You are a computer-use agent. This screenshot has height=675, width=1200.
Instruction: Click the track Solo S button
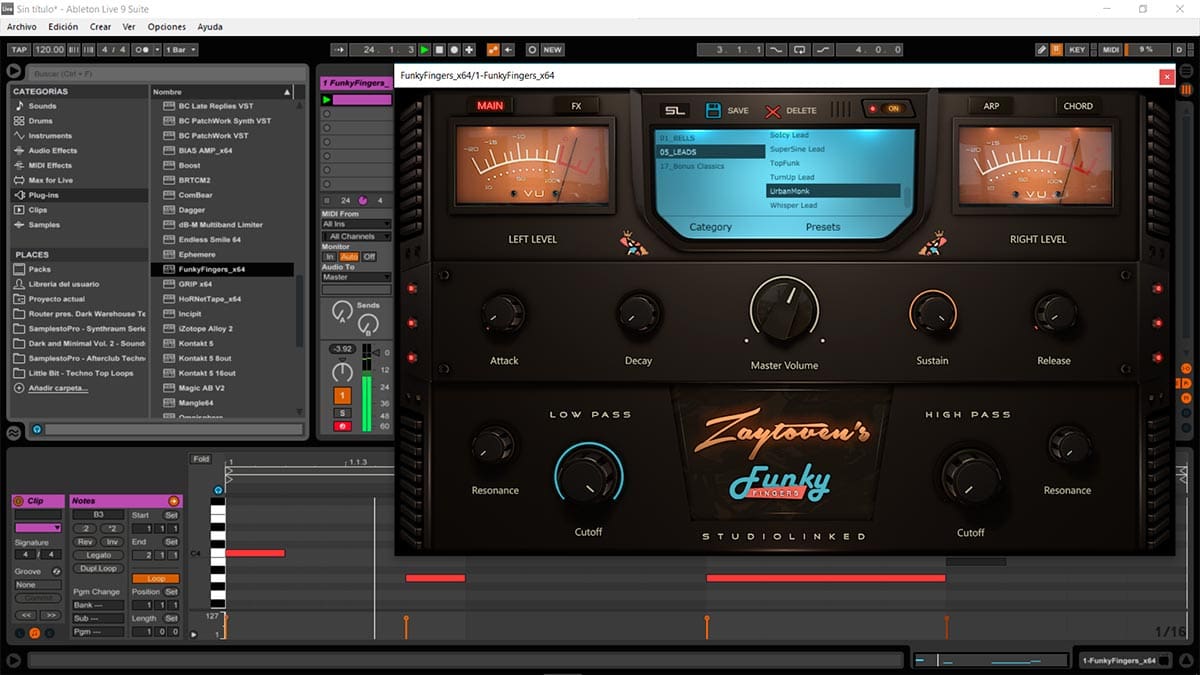[342, 412]
